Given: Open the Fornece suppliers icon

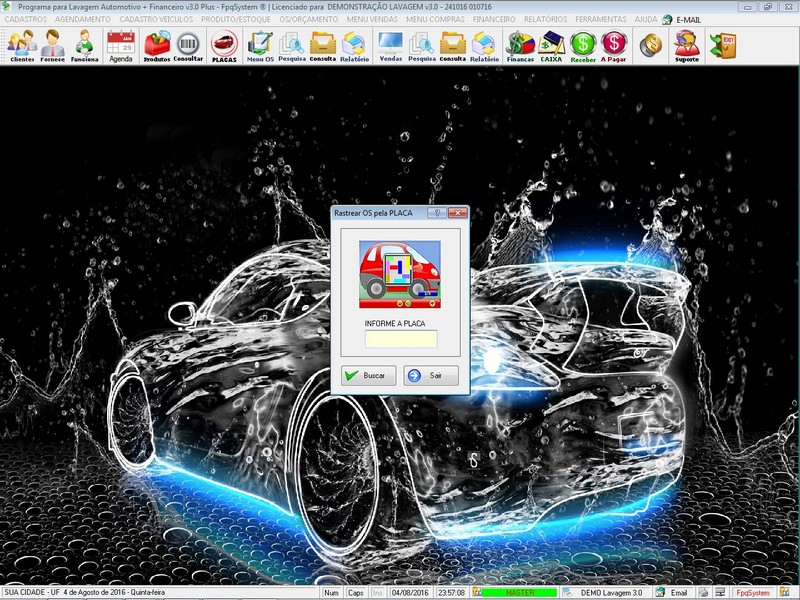Looking at the screenshot, I should click(x=53, y=46).
